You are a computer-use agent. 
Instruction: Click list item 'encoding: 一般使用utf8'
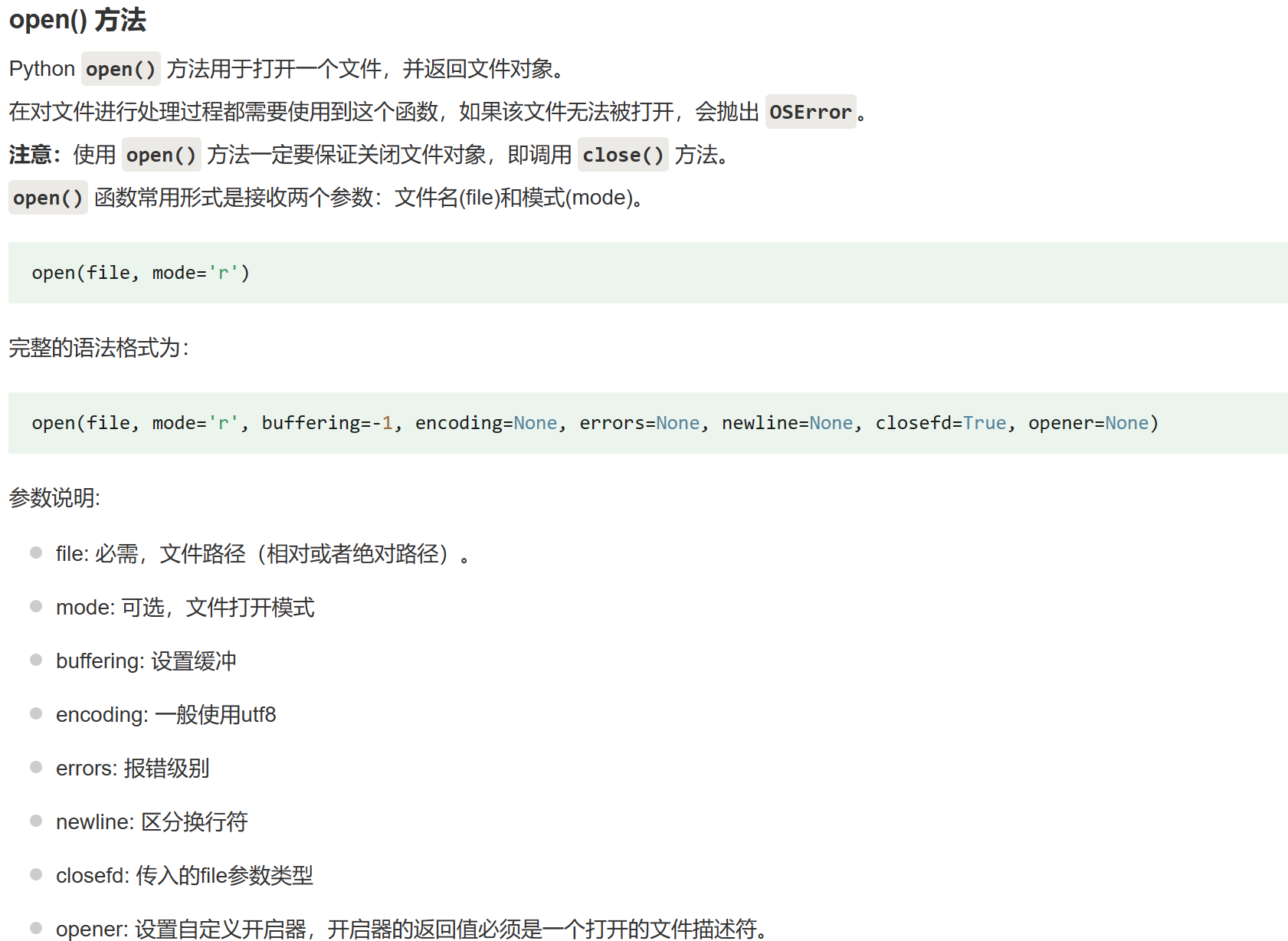(x=166, y=714)
